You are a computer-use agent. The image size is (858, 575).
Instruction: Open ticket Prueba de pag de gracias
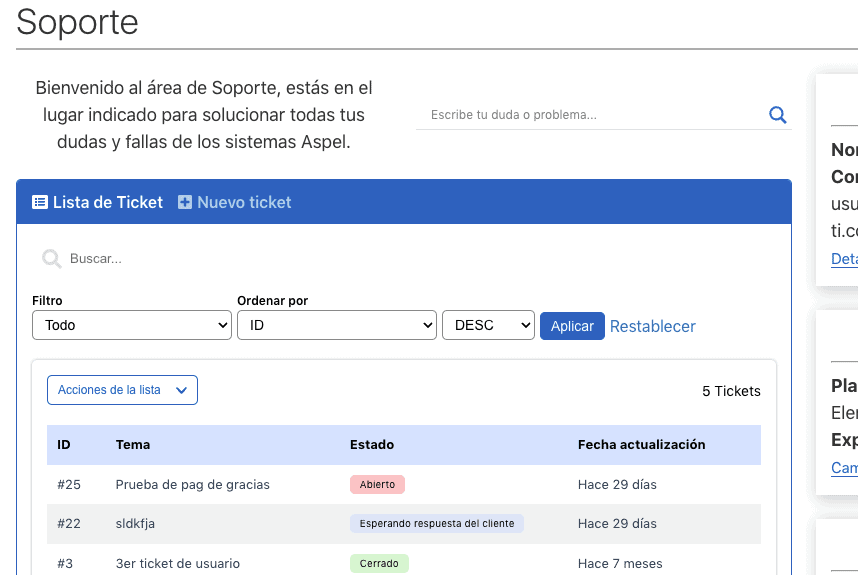[x=193, y=485]
